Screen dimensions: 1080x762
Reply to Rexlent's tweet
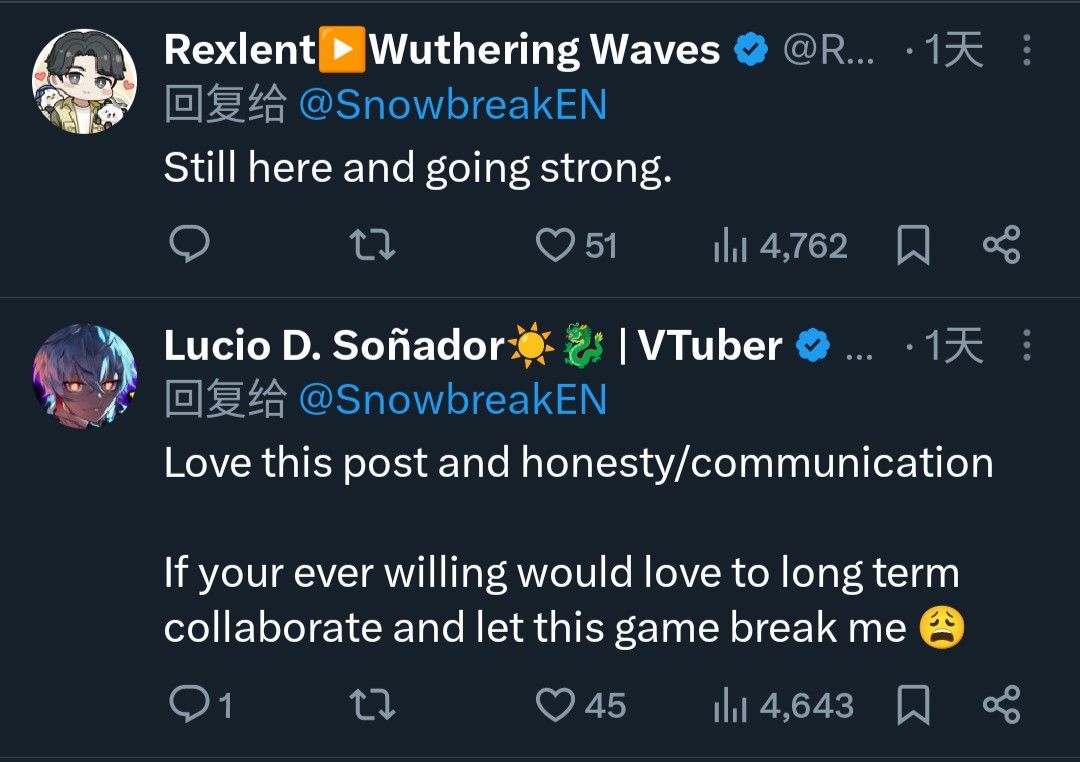[x=188, y=245]
